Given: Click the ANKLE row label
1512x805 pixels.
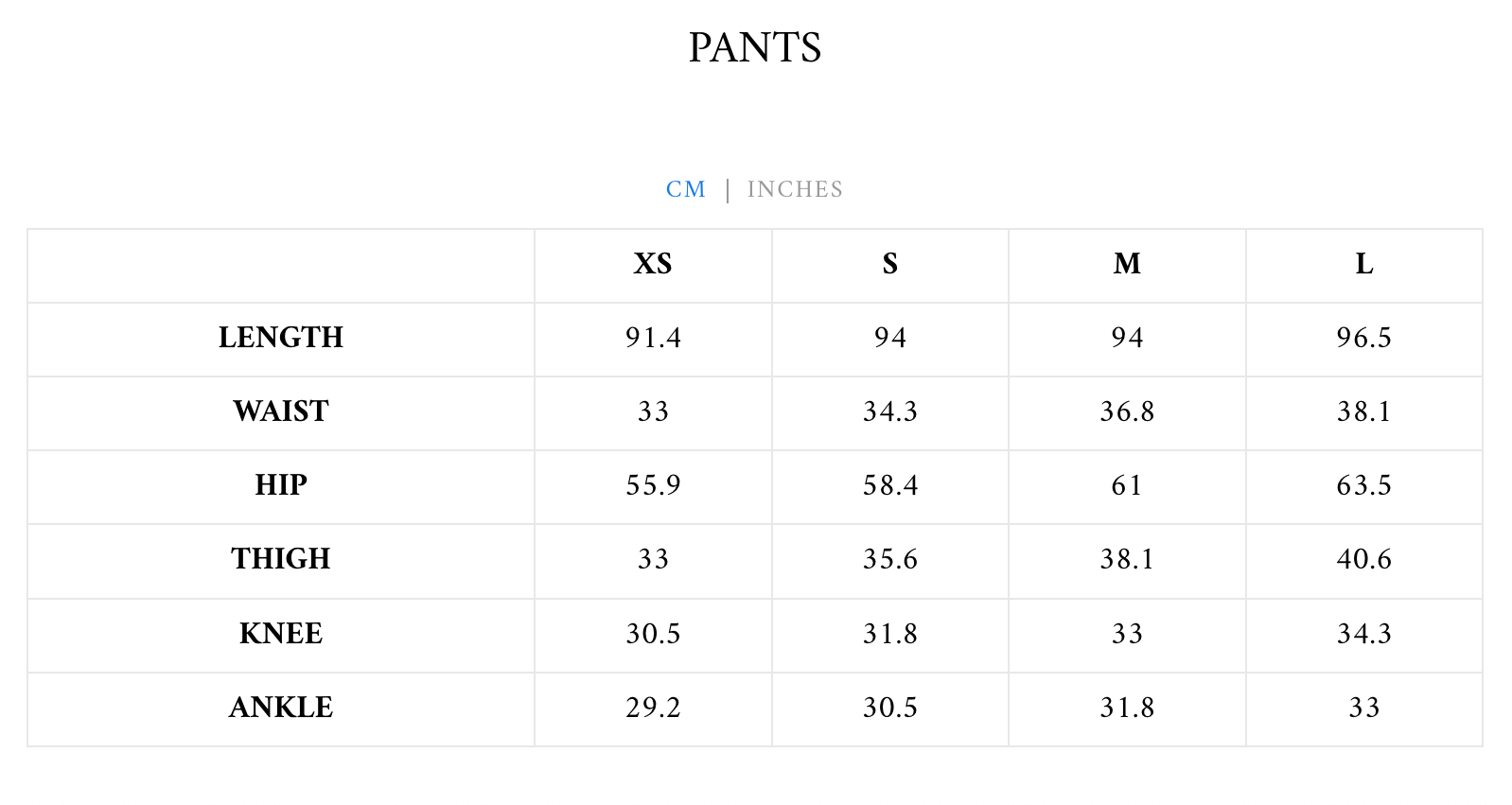Looking at the screenshot, I should tap(281, 708).
